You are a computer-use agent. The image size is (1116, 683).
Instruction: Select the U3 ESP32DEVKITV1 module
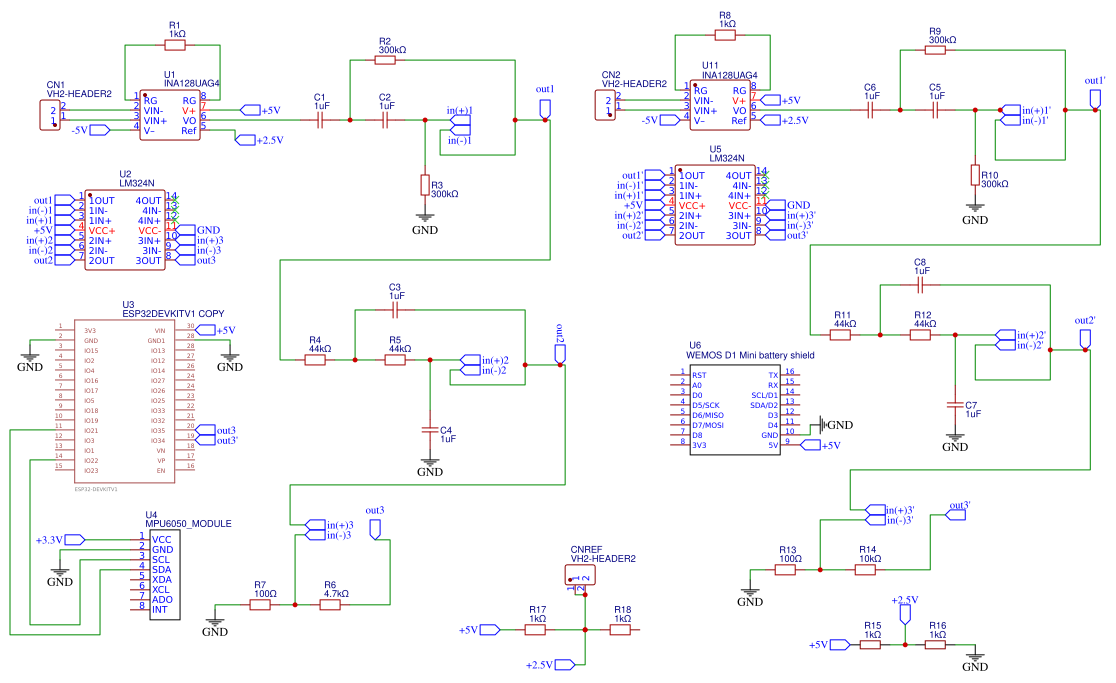click(125, 401)
